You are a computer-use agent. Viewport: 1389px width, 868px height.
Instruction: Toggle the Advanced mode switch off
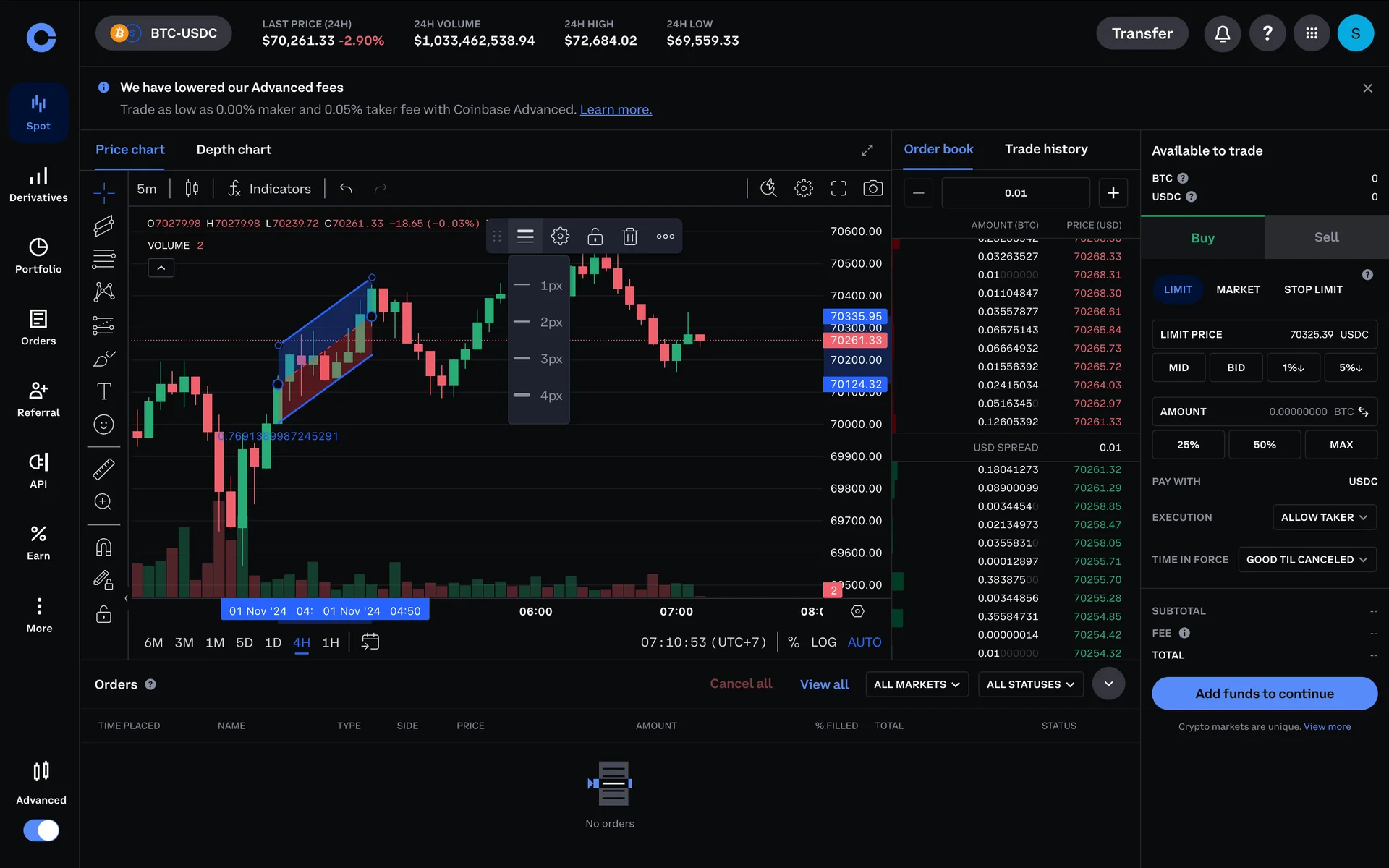pyautogui.click(x=41, y=830)
